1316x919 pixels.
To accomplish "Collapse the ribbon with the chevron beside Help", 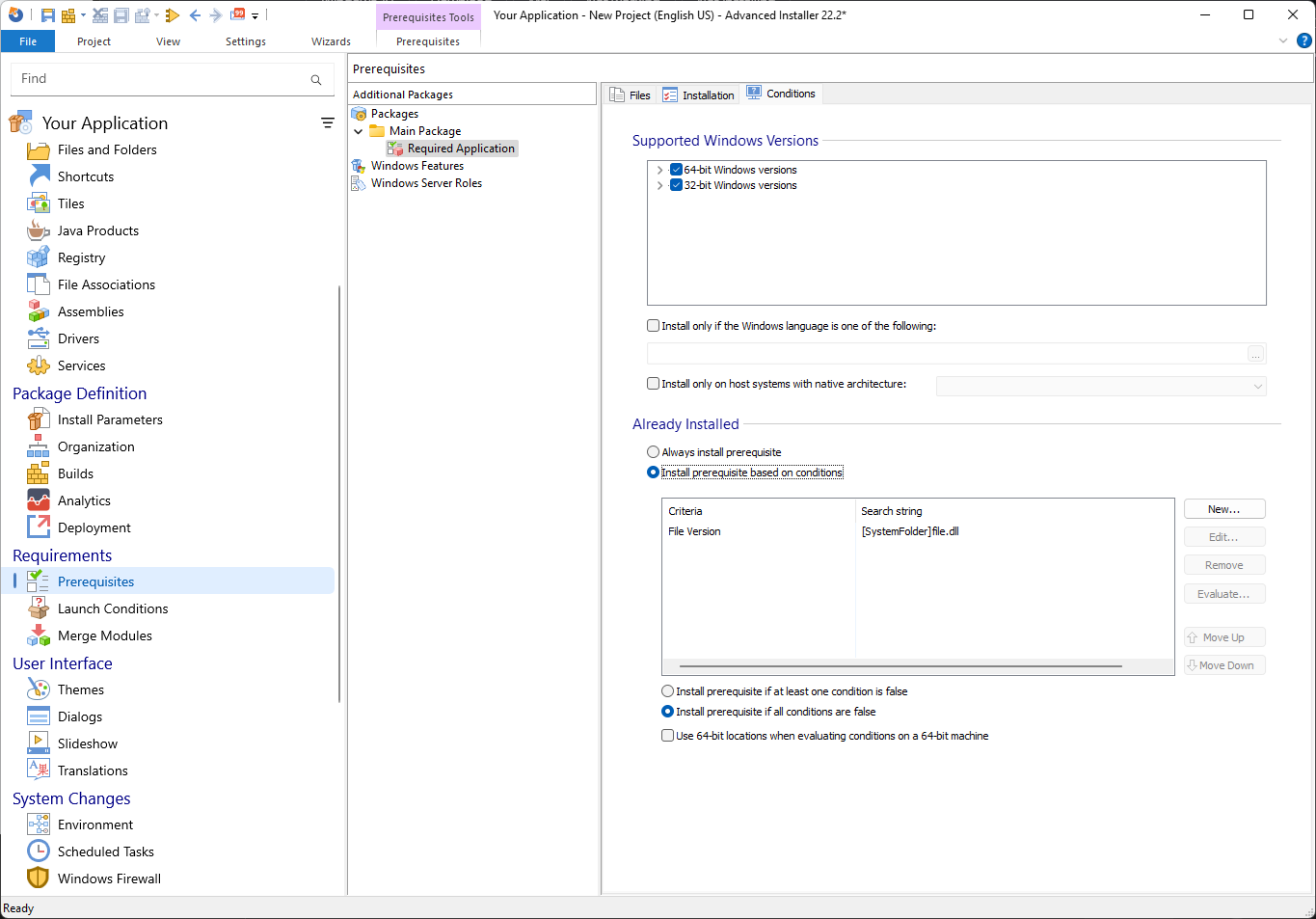I will 1283,41.
